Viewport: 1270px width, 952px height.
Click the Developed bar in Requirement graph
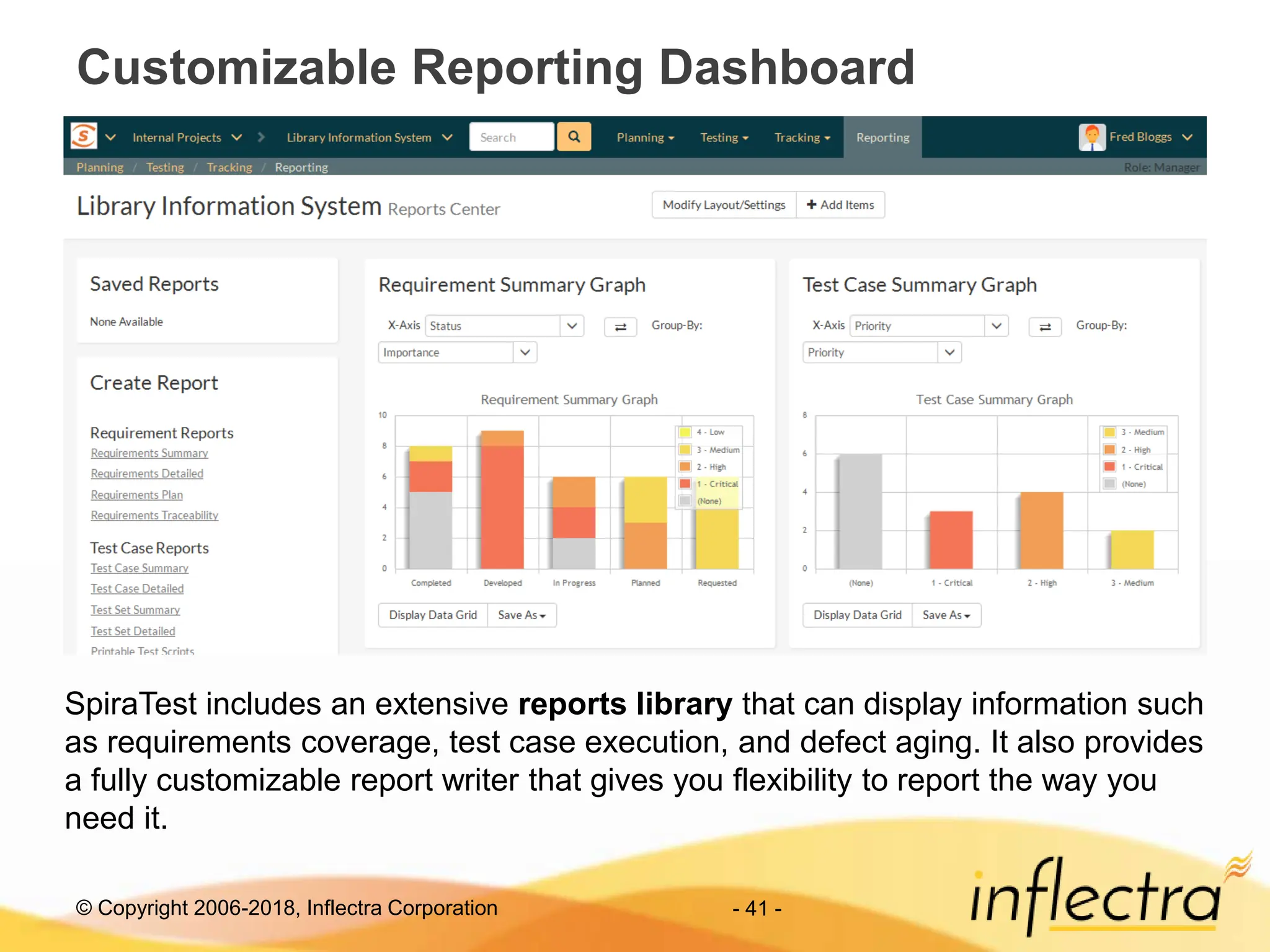point(502,500)
